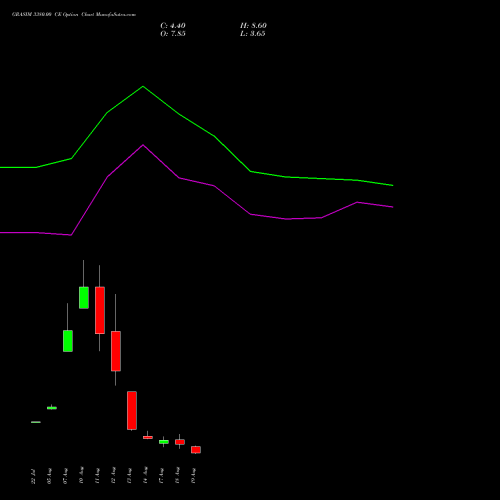The image size is (500, 500).
Task: Select the 13 Aug date label
Action: (129, 476)
